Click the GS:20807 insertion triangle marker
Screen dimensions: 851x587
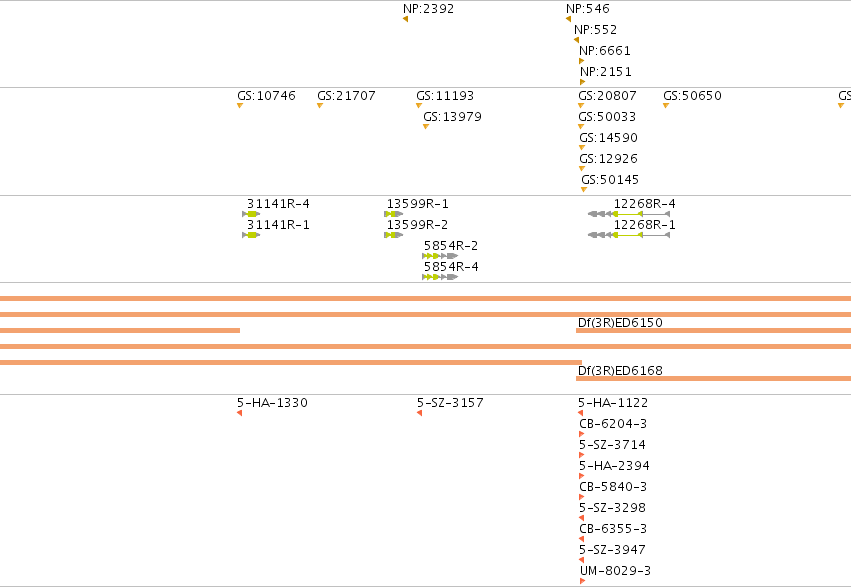tap(581, 105)
